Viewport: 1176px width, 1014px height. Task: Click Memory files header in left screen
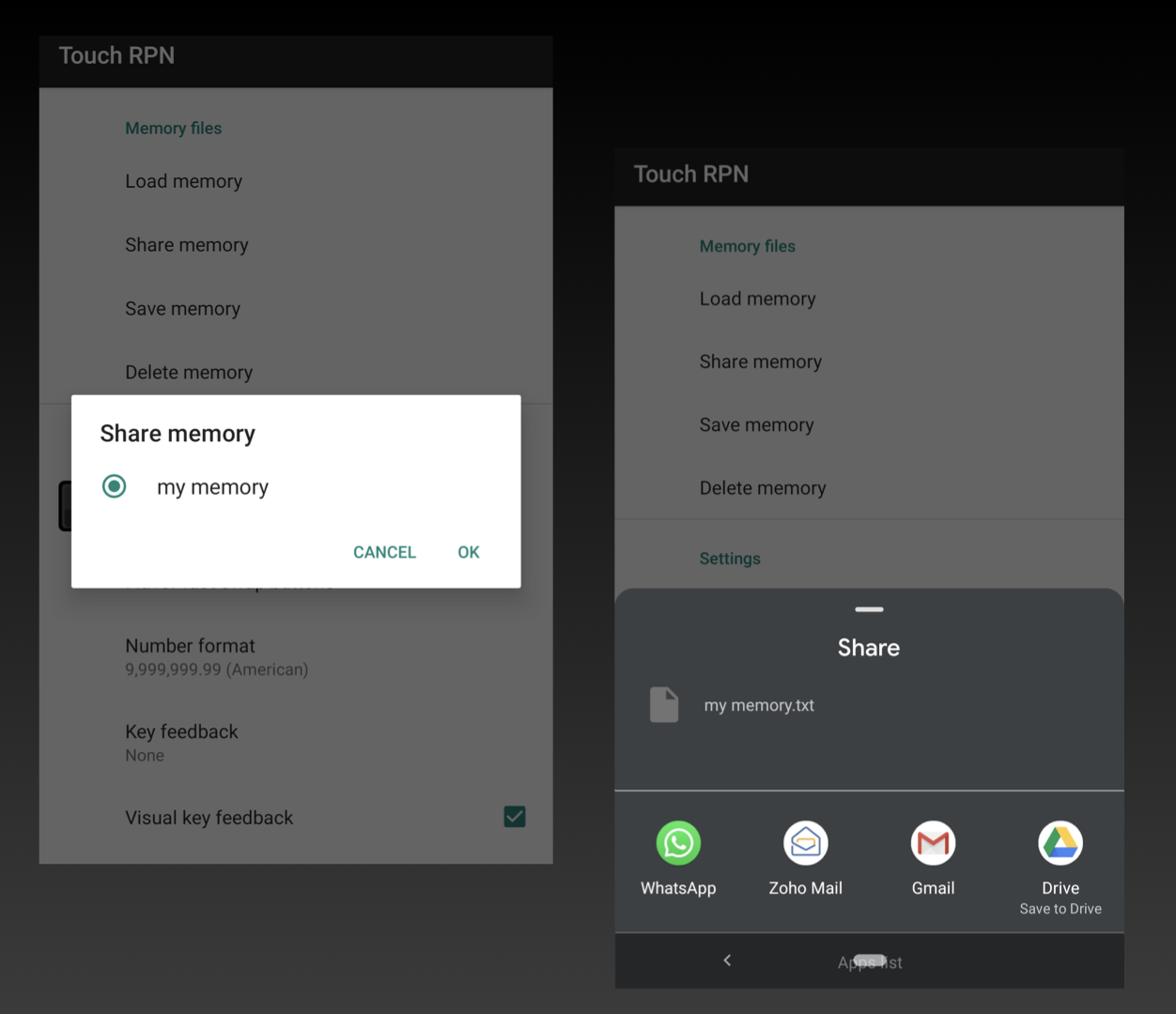coord(174,129)
